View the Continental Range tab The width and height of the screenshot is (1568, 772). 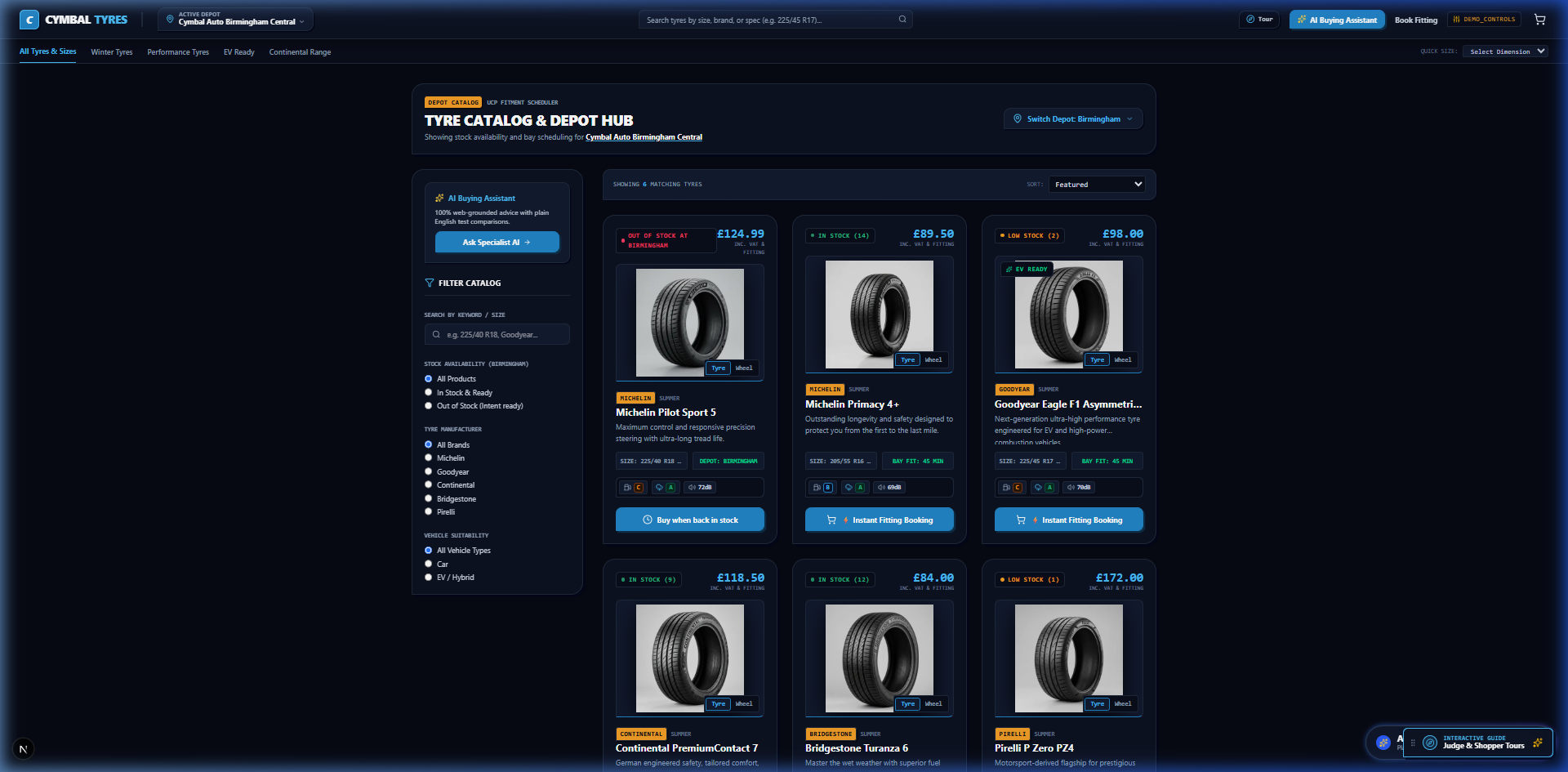pyautogui.click(x=301, y=52)
